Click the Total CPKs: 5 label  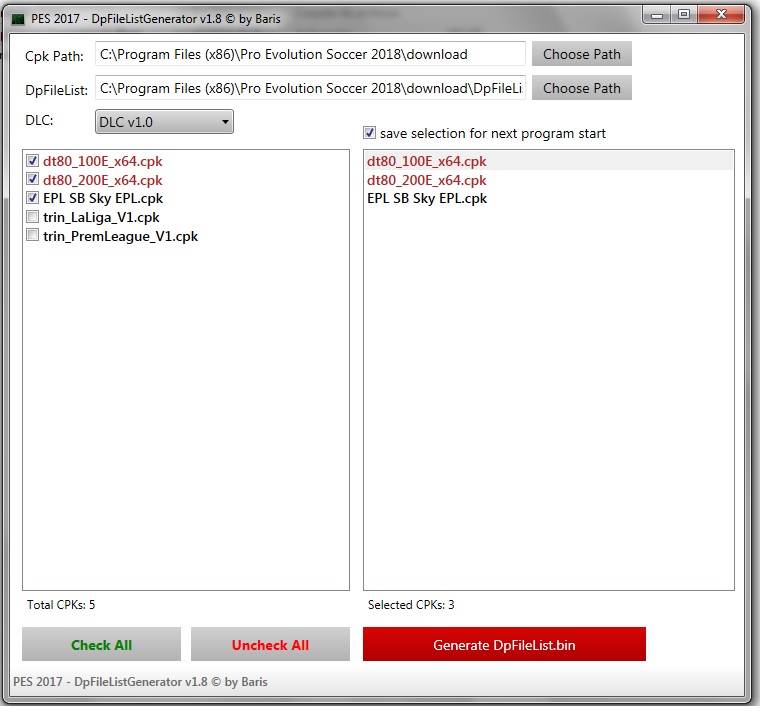pos(61,605)
